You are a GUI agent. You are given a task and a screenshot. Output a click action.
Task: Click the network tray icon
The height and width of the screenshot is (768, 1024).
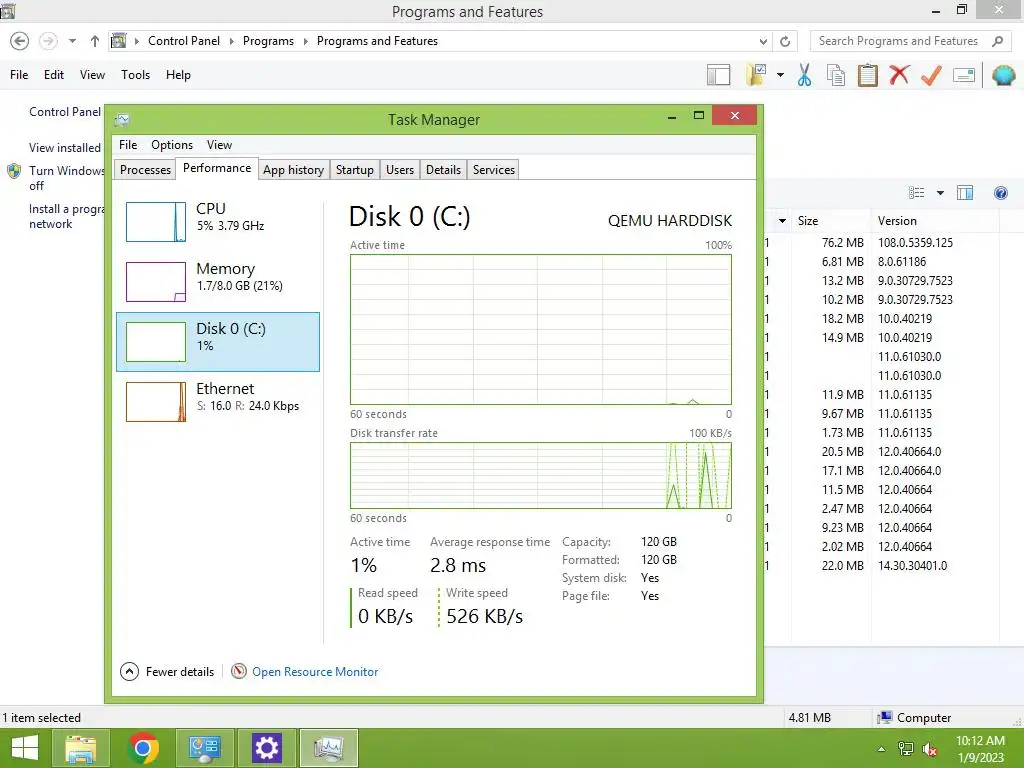[905, 749]
